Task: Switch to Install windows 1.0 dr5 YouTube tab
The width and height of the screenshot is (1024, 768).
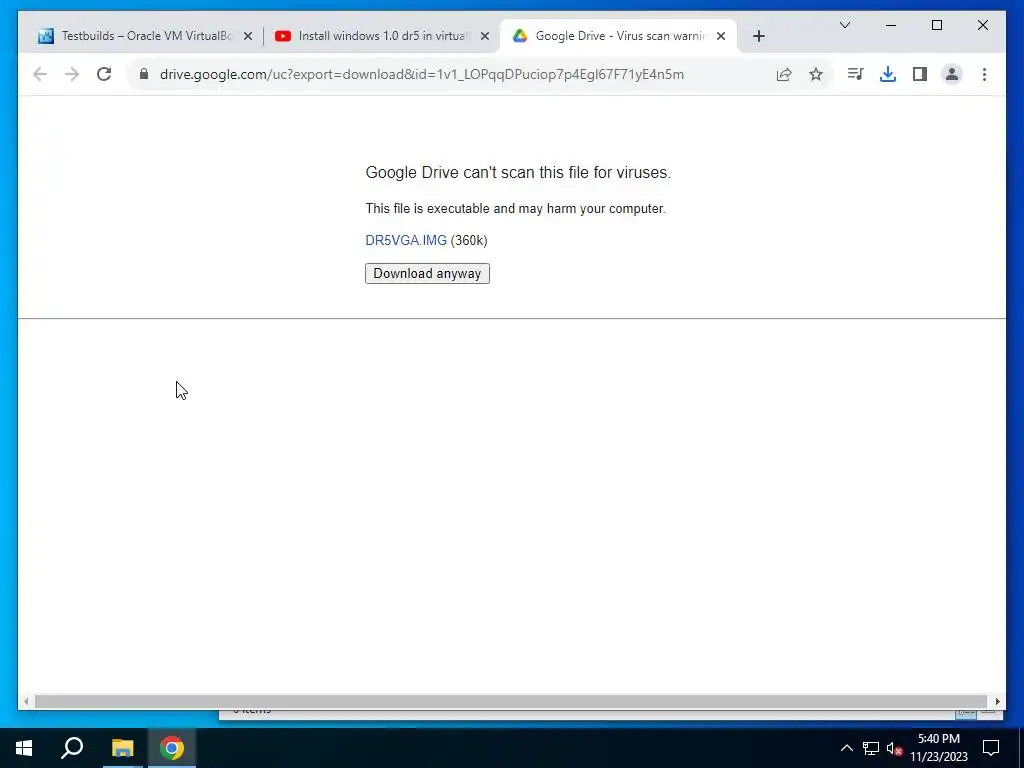Action: (383, 36)
